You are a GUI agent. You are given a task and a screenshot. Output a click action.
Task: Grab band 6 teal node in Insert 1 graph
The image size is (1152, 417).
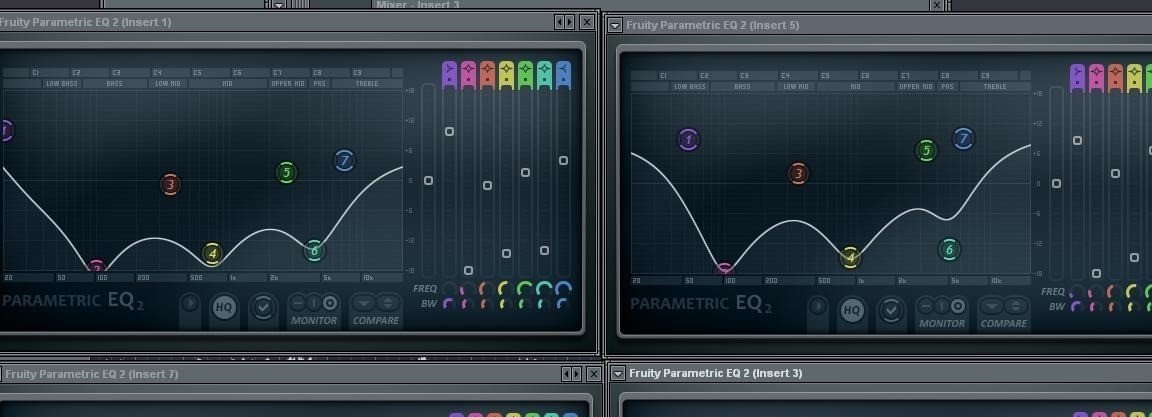click(314, 250)
